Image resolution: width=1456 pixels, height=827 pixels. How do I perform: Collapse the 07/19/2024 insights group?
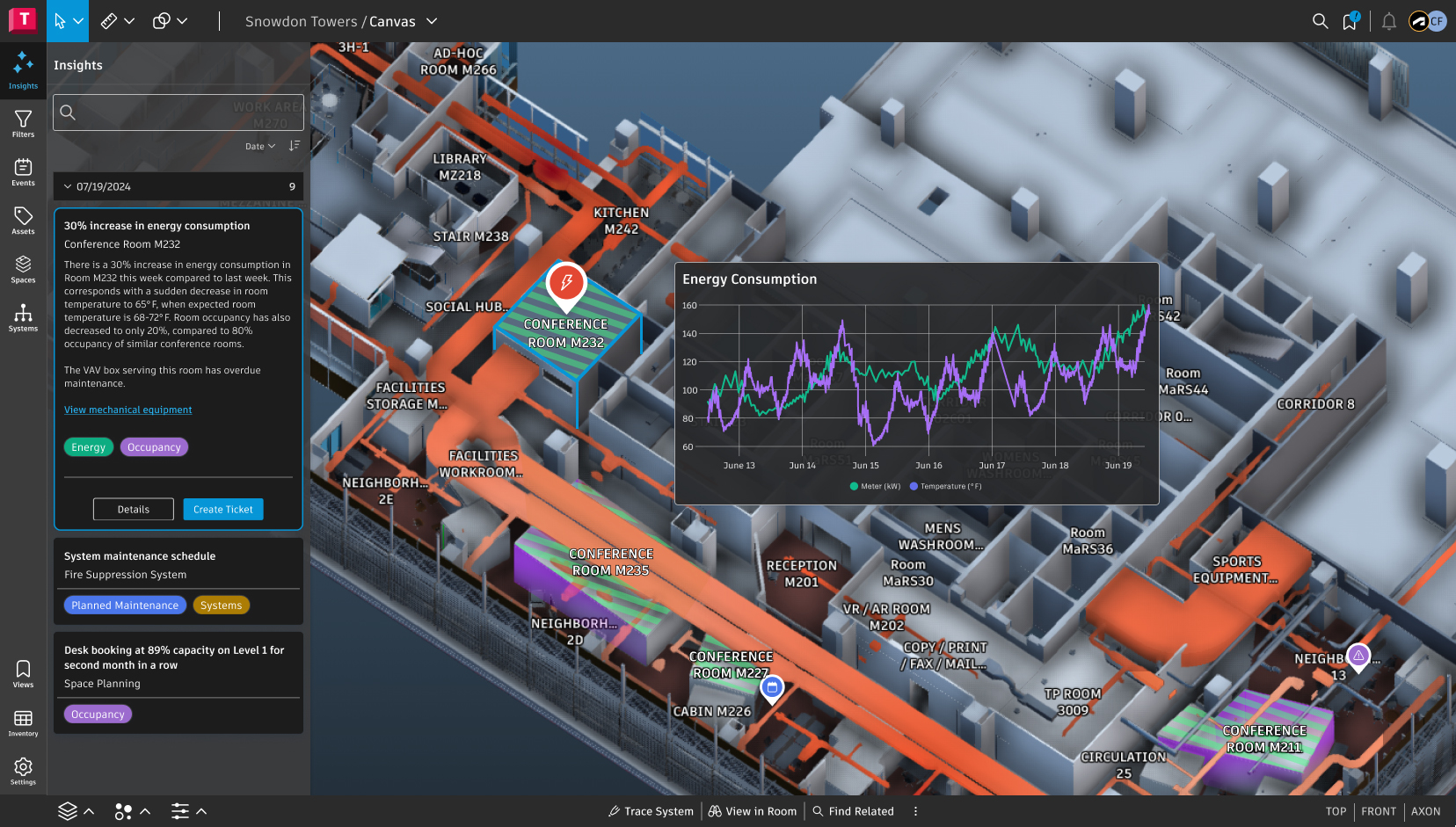click(68, 186)
